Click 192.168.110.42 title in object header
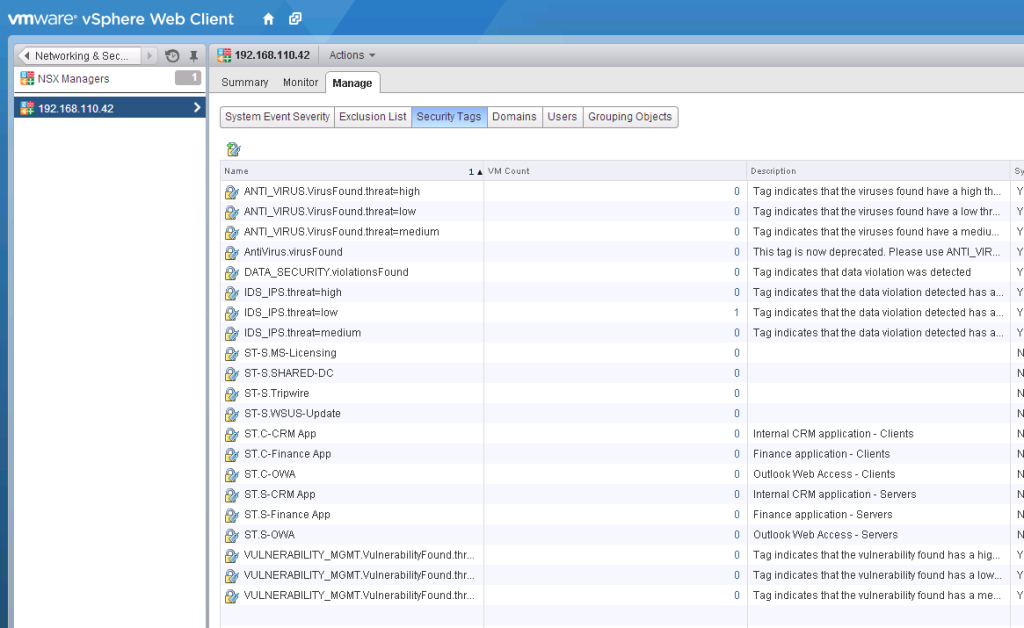Image resolution: width=1024 pixels, height=628 pixels. click(272, 55)
